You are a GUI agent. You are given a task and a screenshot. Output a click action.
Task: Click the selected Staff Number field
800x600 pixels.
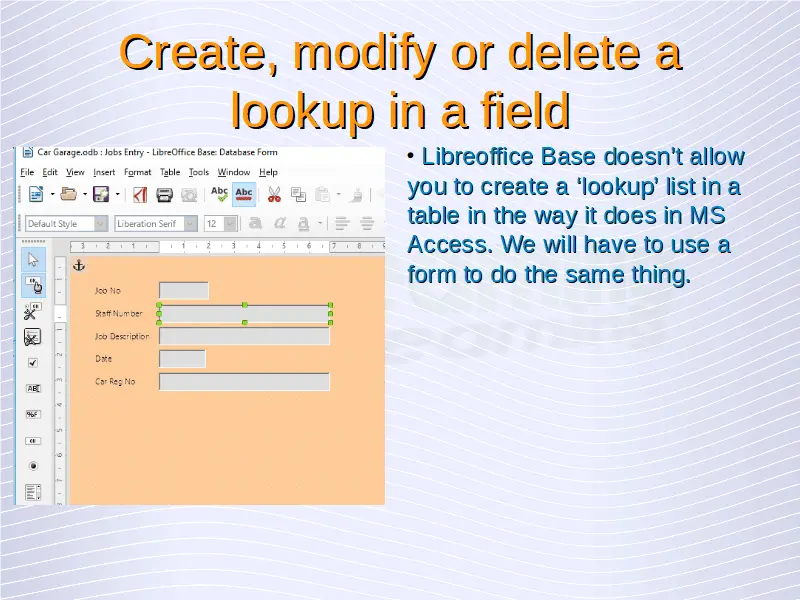(x=245, y=314)
